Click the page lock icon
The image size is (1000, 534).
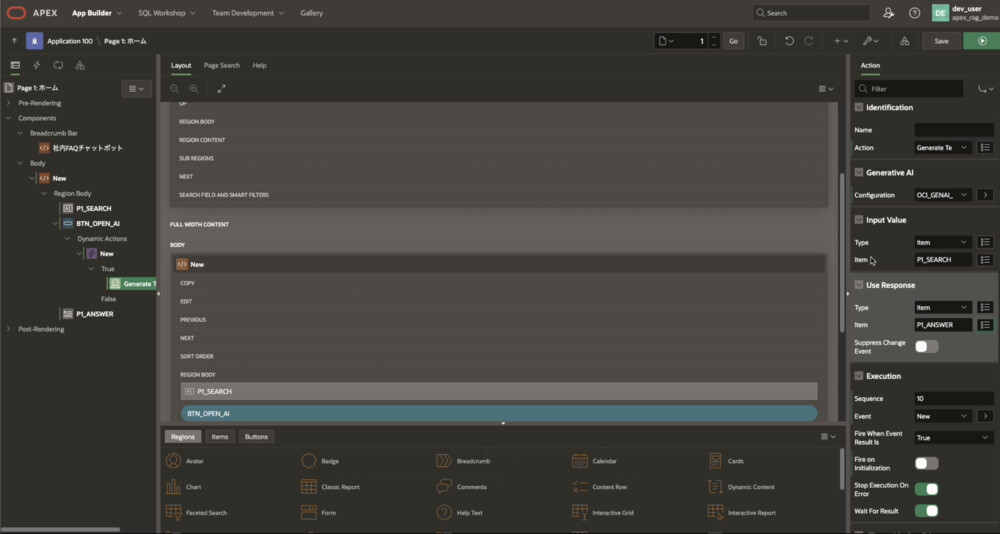762,41
